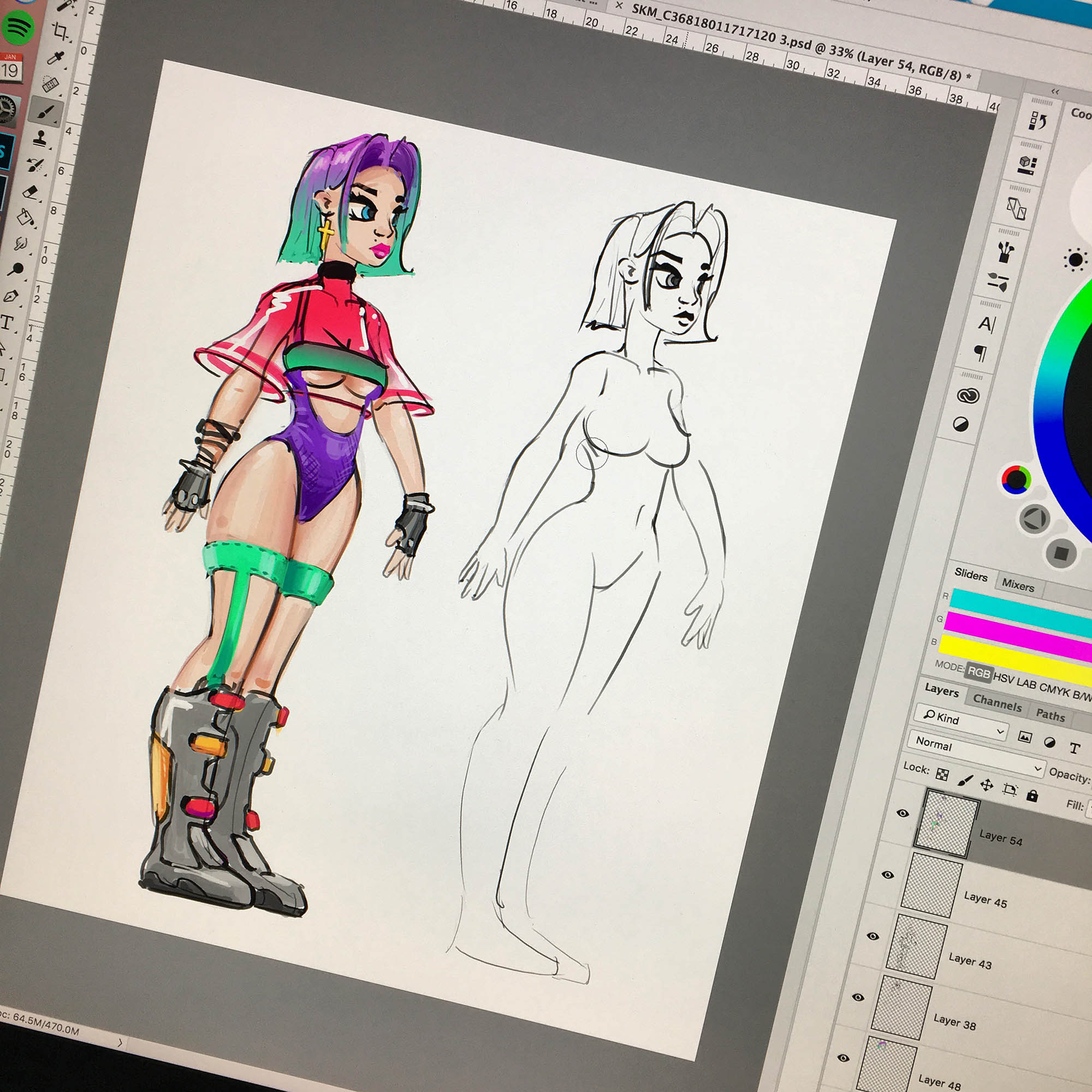This screenshot has height=1092, width=1092.
Task: Select the Smudge finger tool
Action: pos(21,244)
